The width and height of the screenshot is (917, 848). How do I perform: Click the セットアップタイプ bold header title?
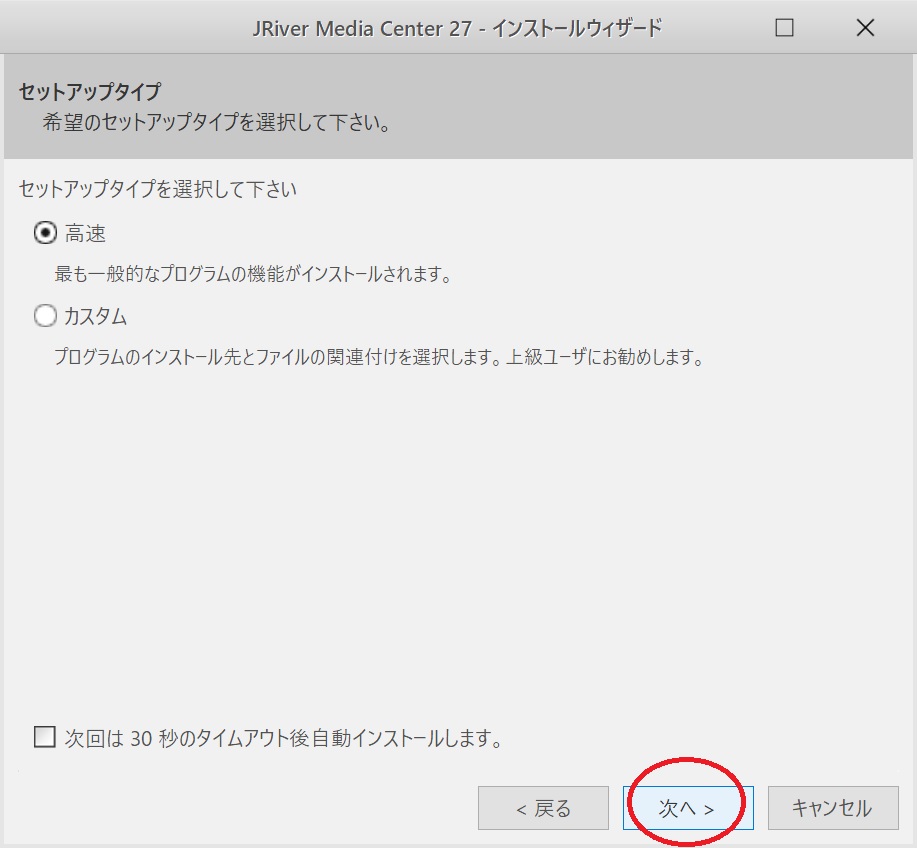click(x=89, y=91)
